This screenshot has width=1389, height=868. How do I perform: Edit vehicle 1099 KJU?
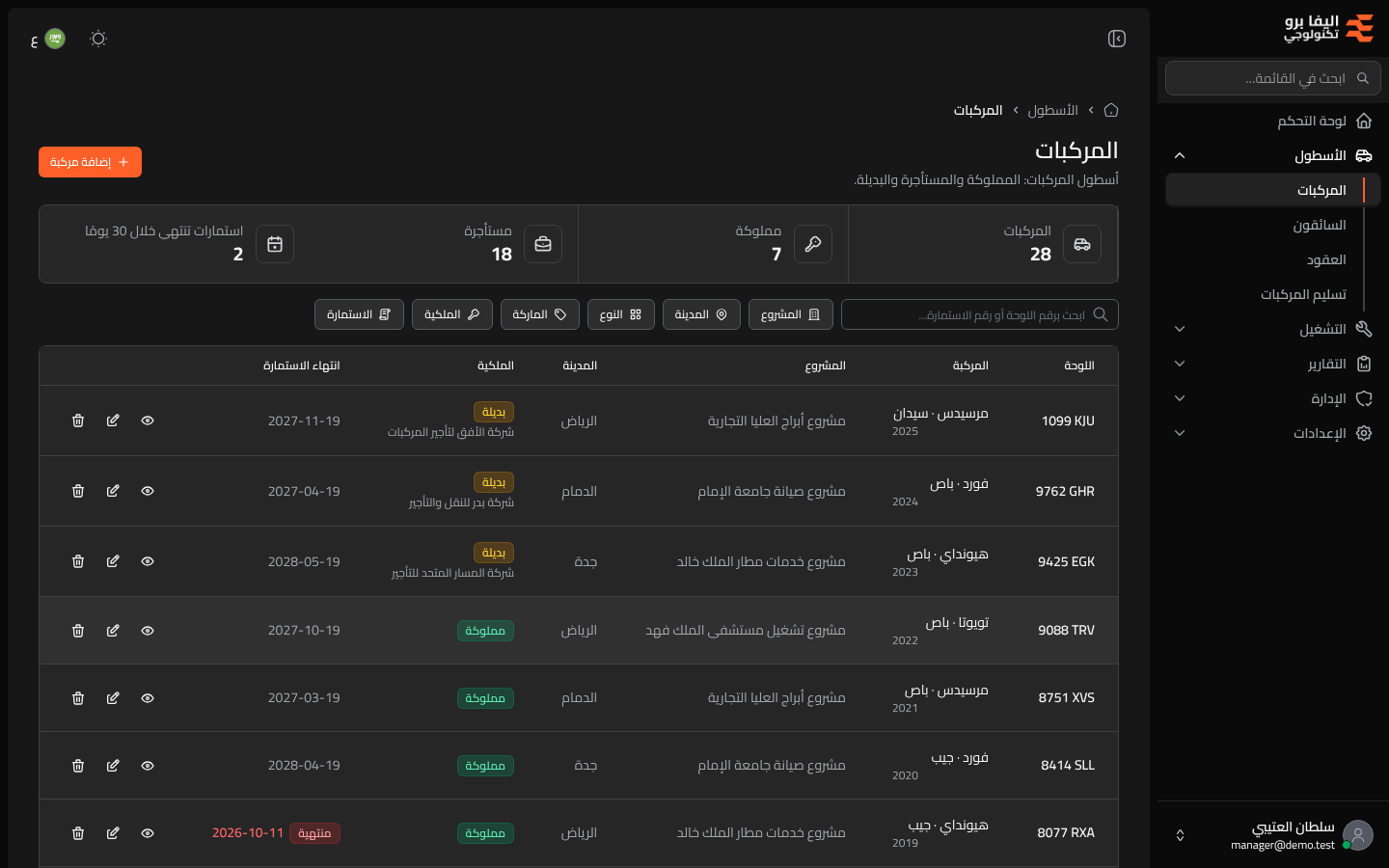point(113,420)
